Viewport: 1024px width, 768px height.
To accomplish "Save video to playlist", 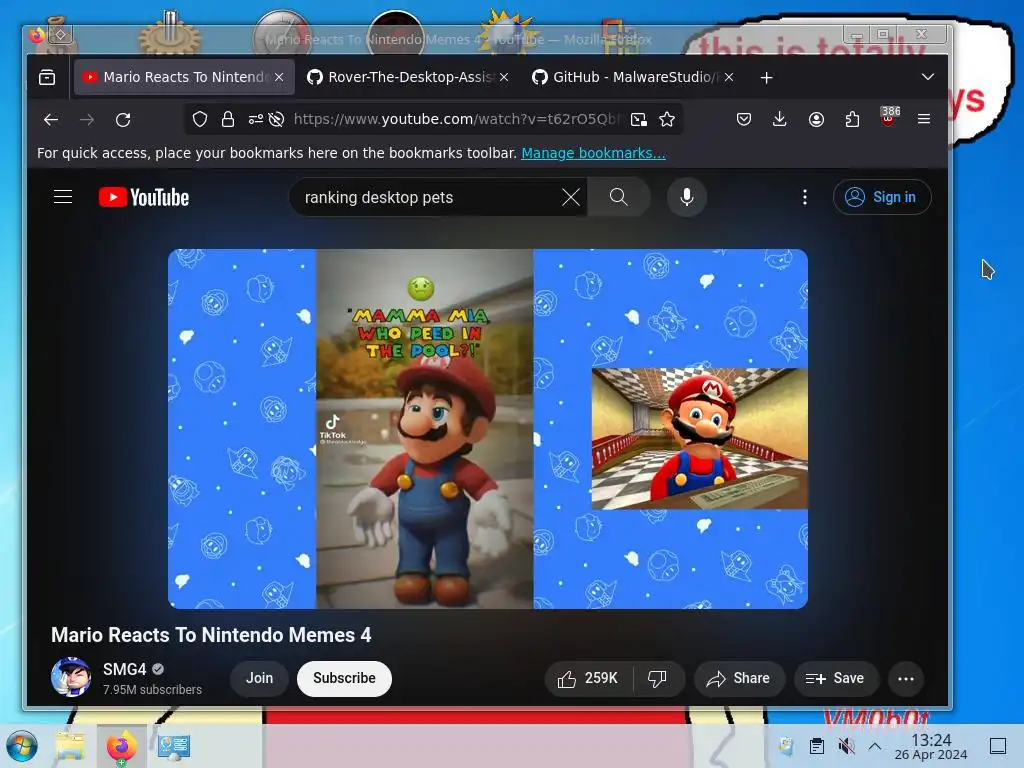I will (x=835, y=679).
